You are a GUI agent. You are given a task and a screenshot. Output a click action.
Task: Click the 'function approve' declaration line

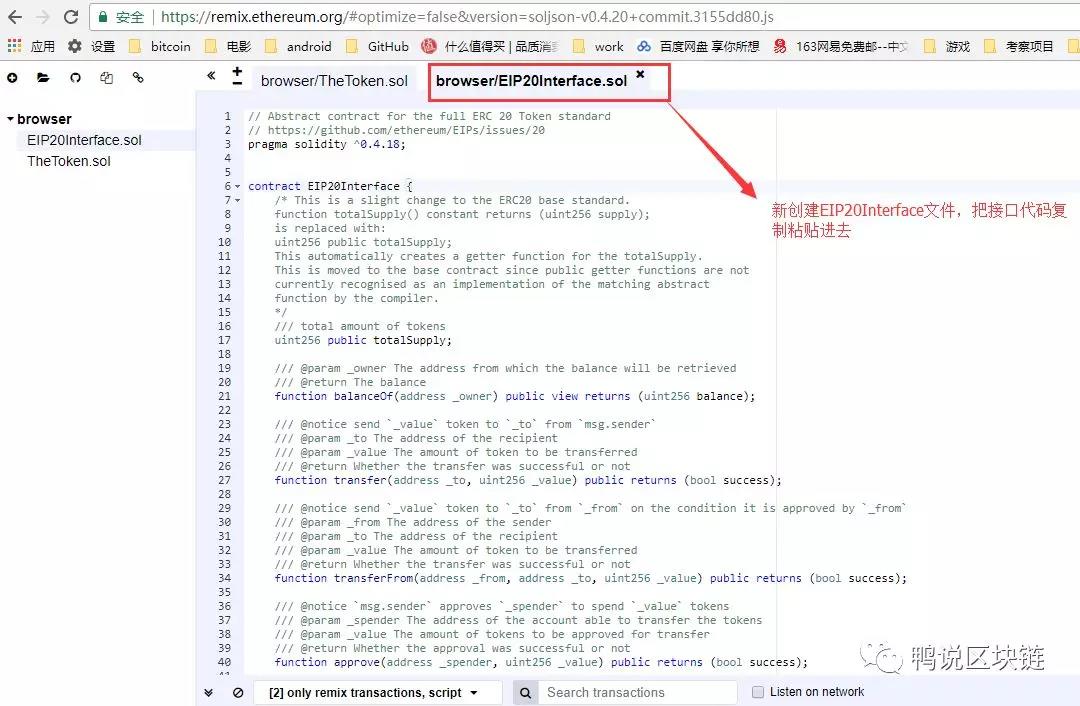click(x=541, y=662)
